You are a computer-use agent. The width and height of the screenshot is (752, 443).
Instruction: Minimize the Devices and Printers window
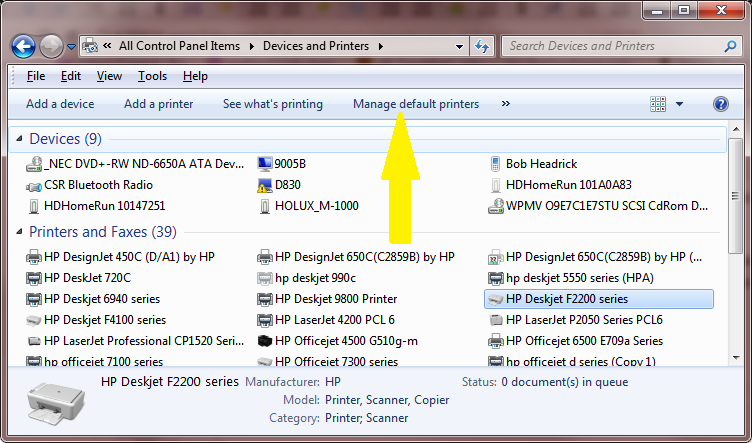coord(657,11)
